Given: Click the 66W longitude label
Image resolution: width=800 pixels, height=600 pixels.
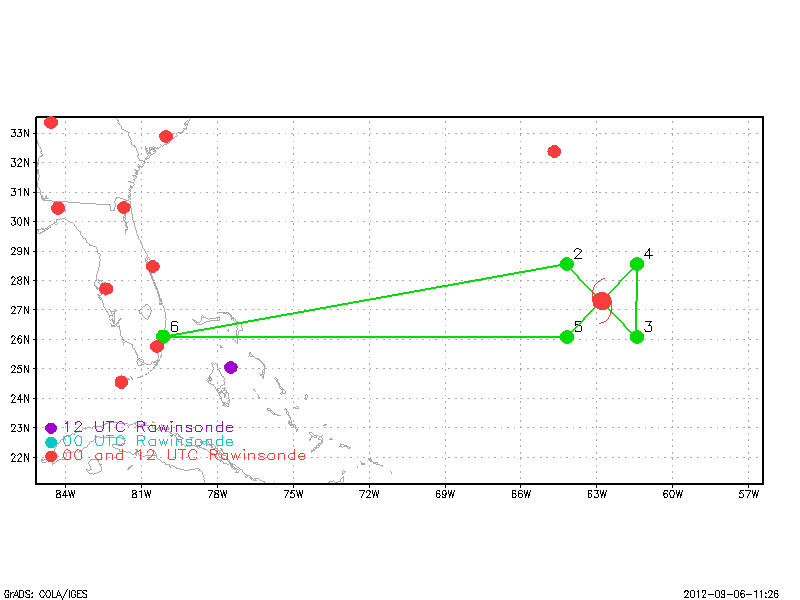Looking at the screenshot, I should [521, 494].
